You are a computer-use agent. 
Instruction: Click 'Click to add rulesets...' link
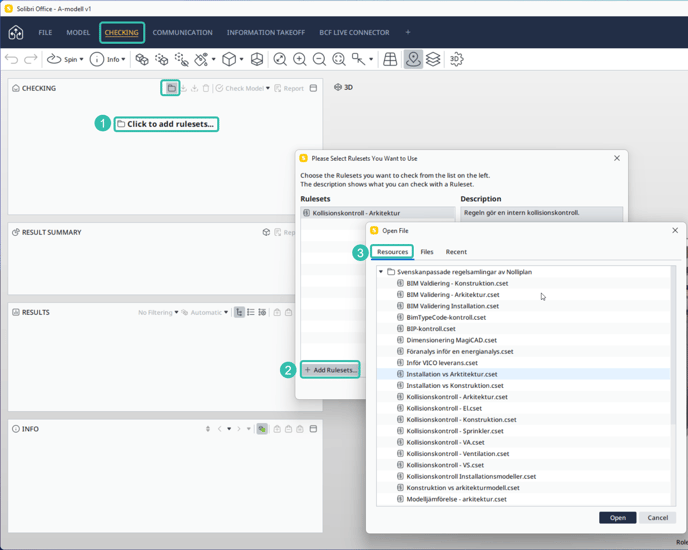(x=166, y=124)
